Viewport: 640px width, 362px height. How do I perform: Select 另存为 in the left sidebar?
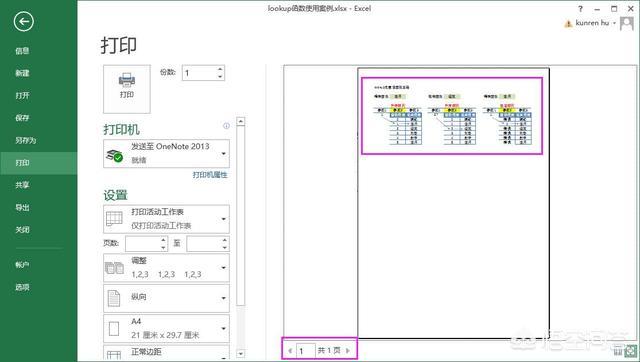(x=26, y=140)
